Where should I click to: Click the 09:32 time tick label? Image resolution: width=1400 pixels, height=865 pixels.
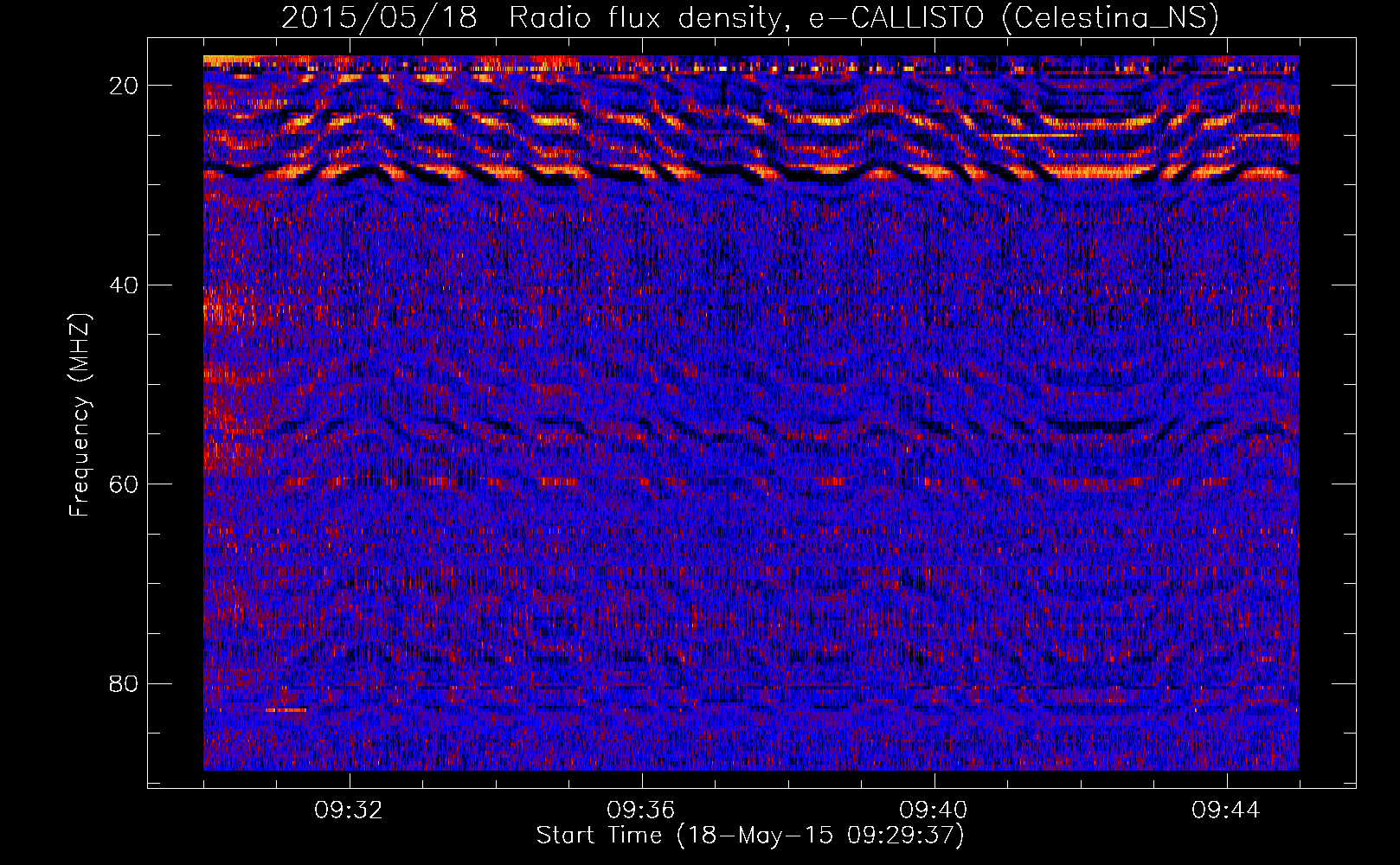[350, 811]
